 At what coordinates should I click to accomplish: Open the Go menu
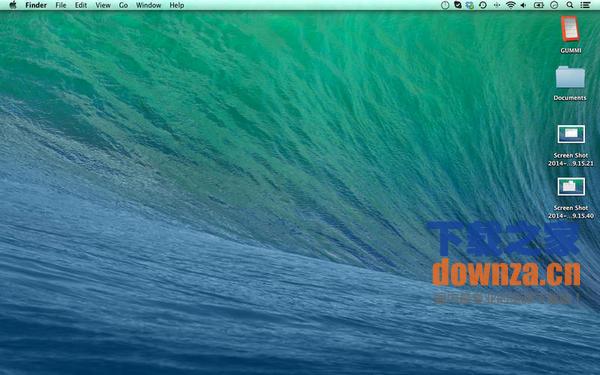click(x=123, y=5)
